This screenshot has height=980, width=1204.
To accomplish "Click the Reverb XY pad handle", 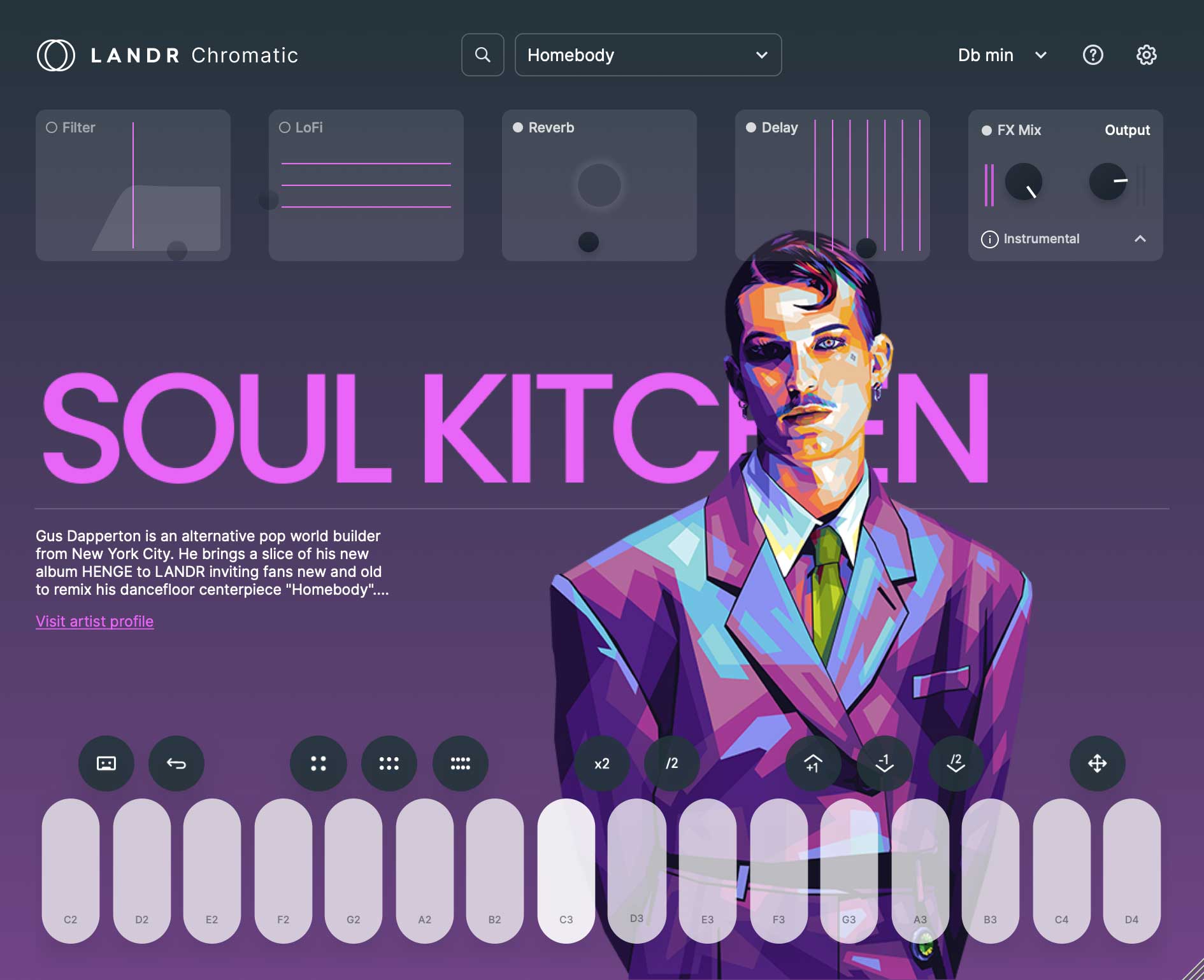I will click(x=589, y=242).
